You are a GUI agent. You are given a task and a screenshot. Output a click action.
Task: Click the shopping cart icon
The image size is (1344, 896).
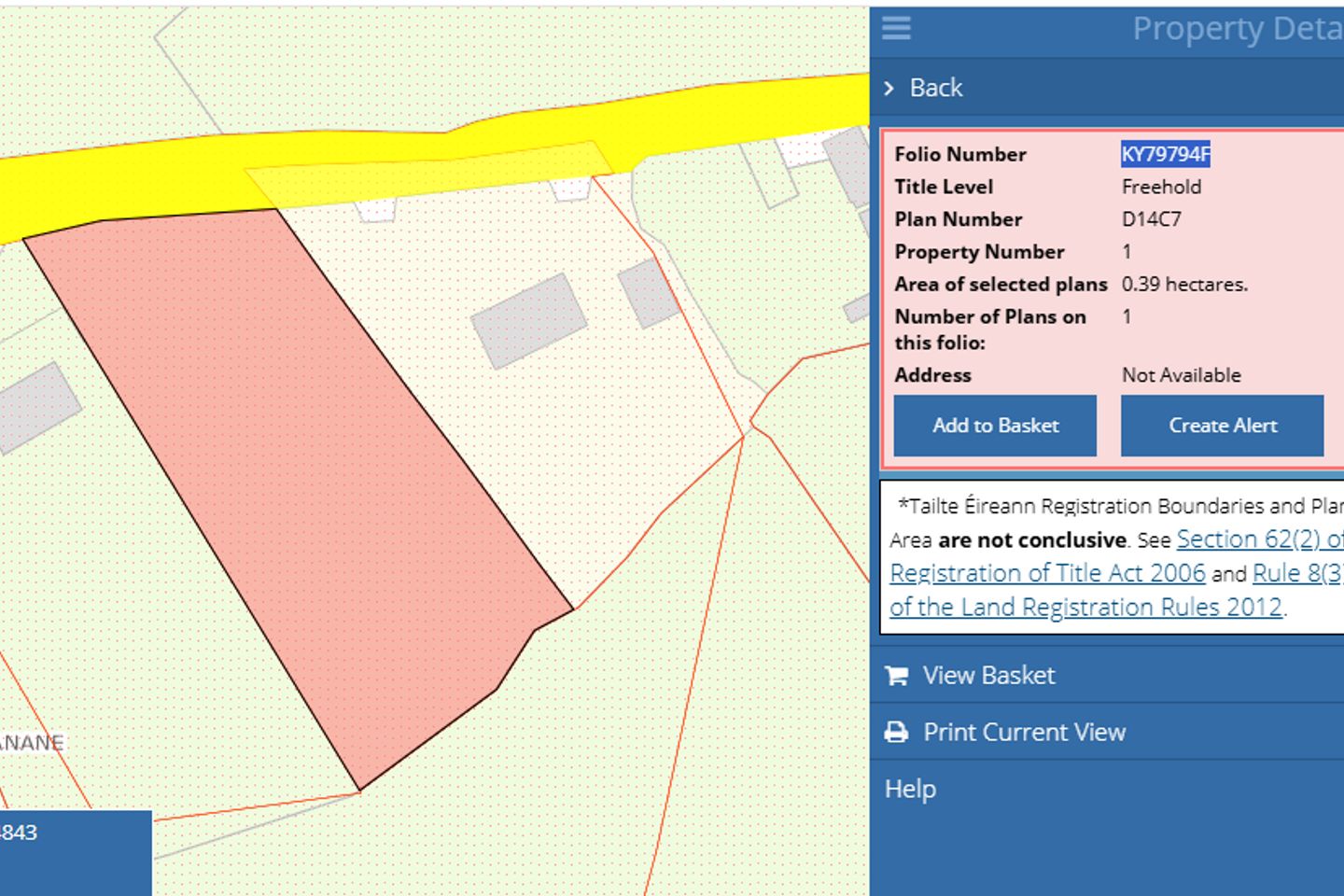tap(896, 676)
